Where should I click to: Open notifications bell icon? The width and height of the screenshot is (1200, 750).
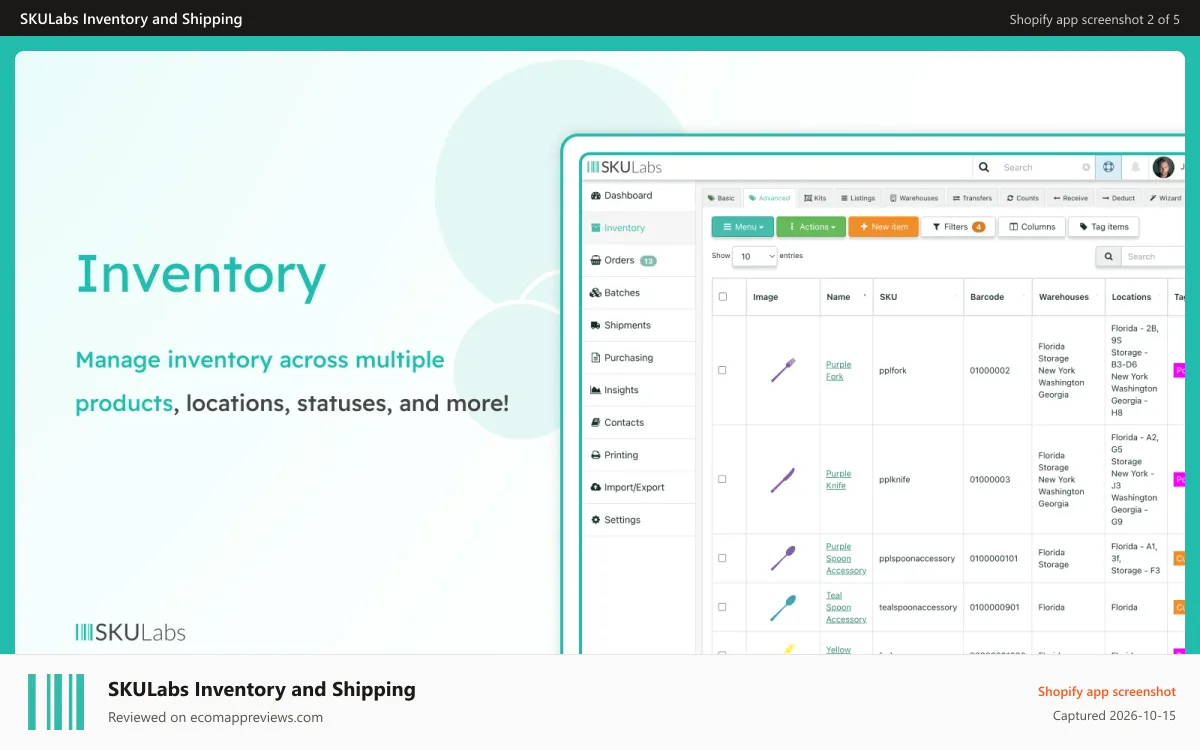coord(1136,167)
